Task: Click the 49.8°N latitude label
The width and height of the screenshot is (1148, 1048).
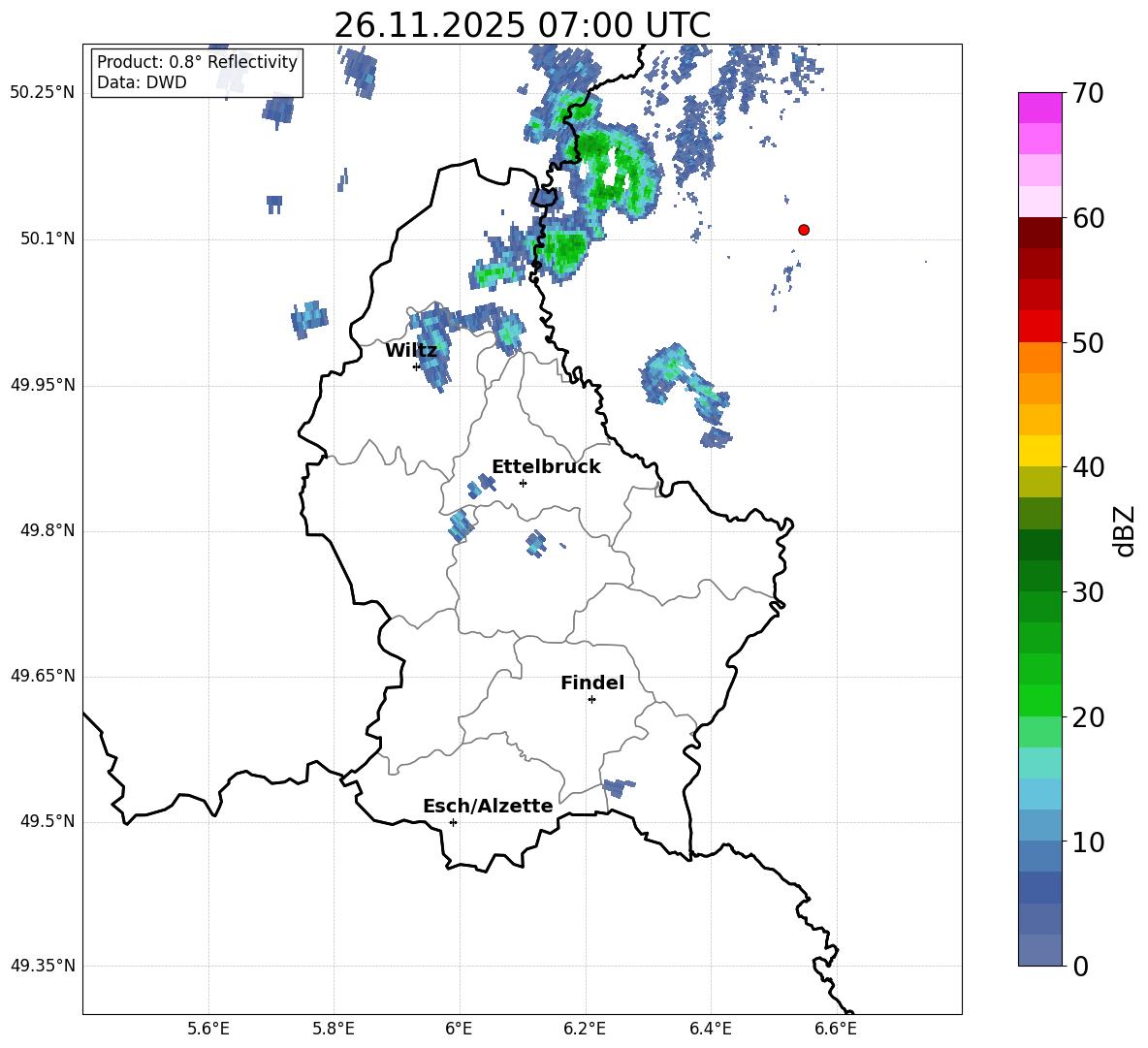Action: 48,530
